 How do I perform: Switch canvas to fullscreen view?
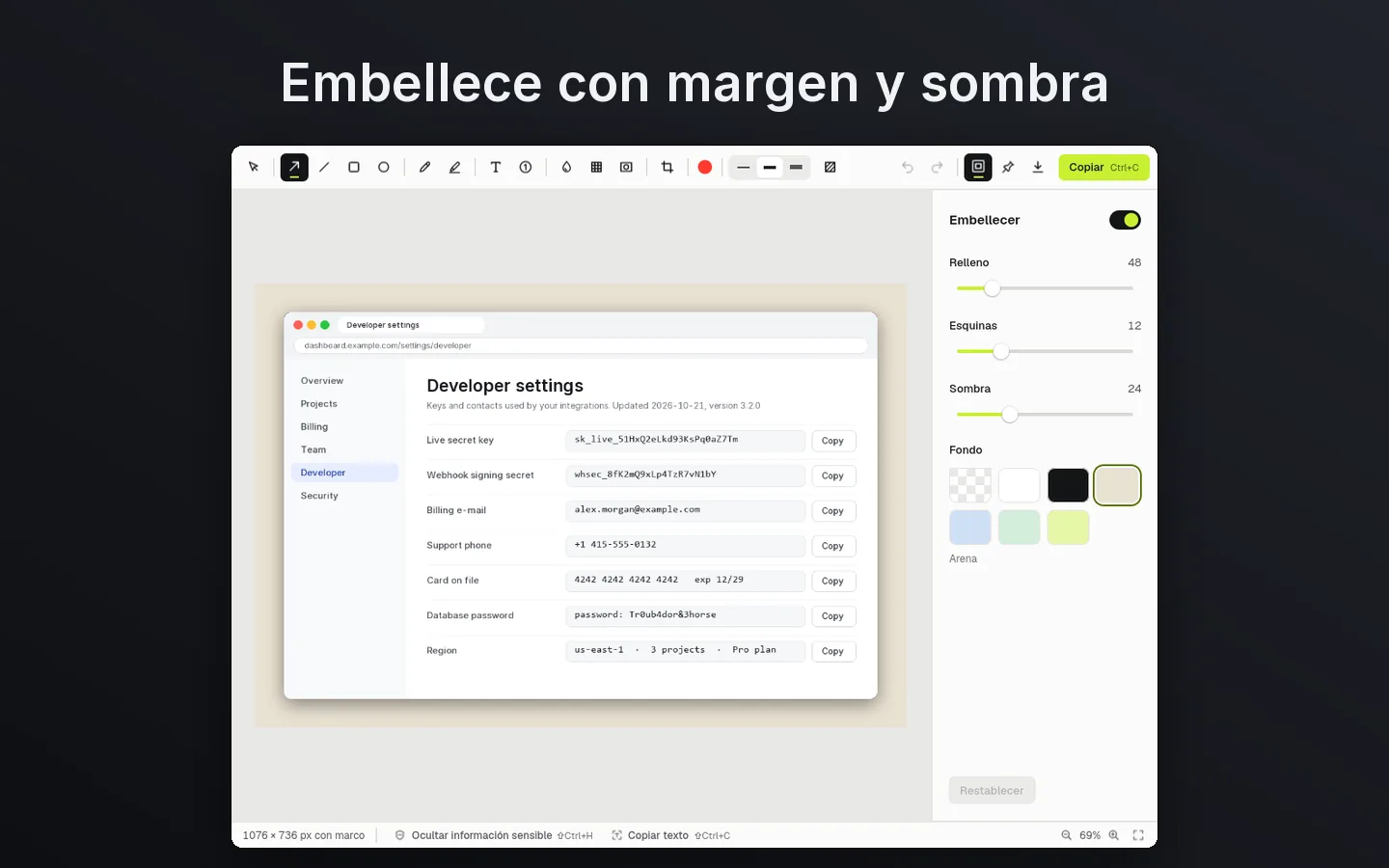[1138, 835]
